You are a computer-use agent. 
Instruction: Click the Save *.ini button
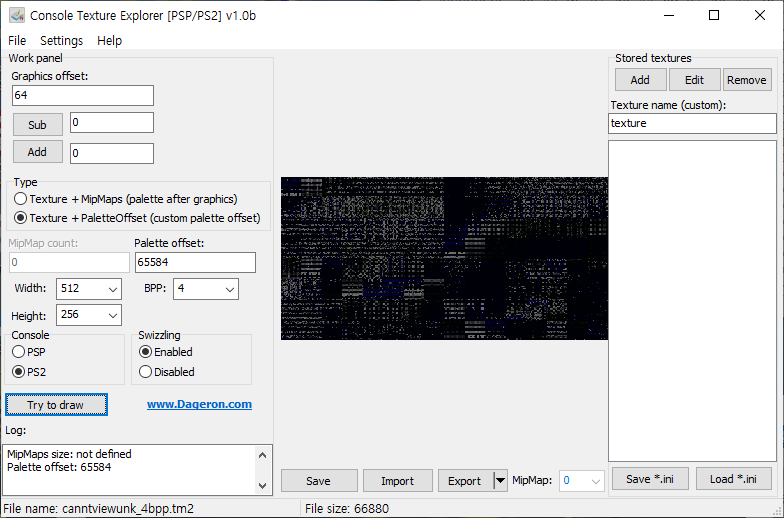(x=650, y=479)
